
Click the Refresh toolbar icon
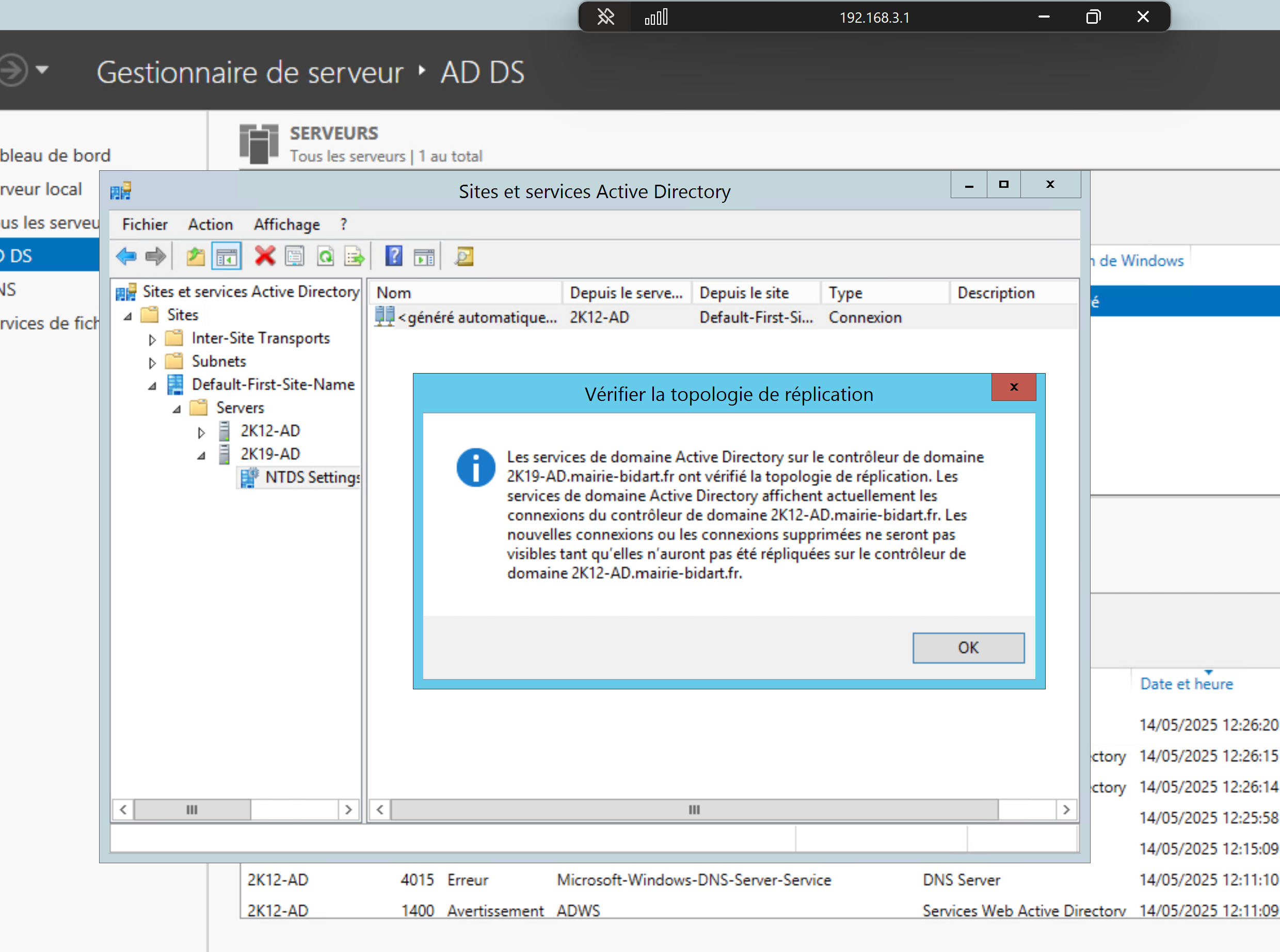coord(326,256)
